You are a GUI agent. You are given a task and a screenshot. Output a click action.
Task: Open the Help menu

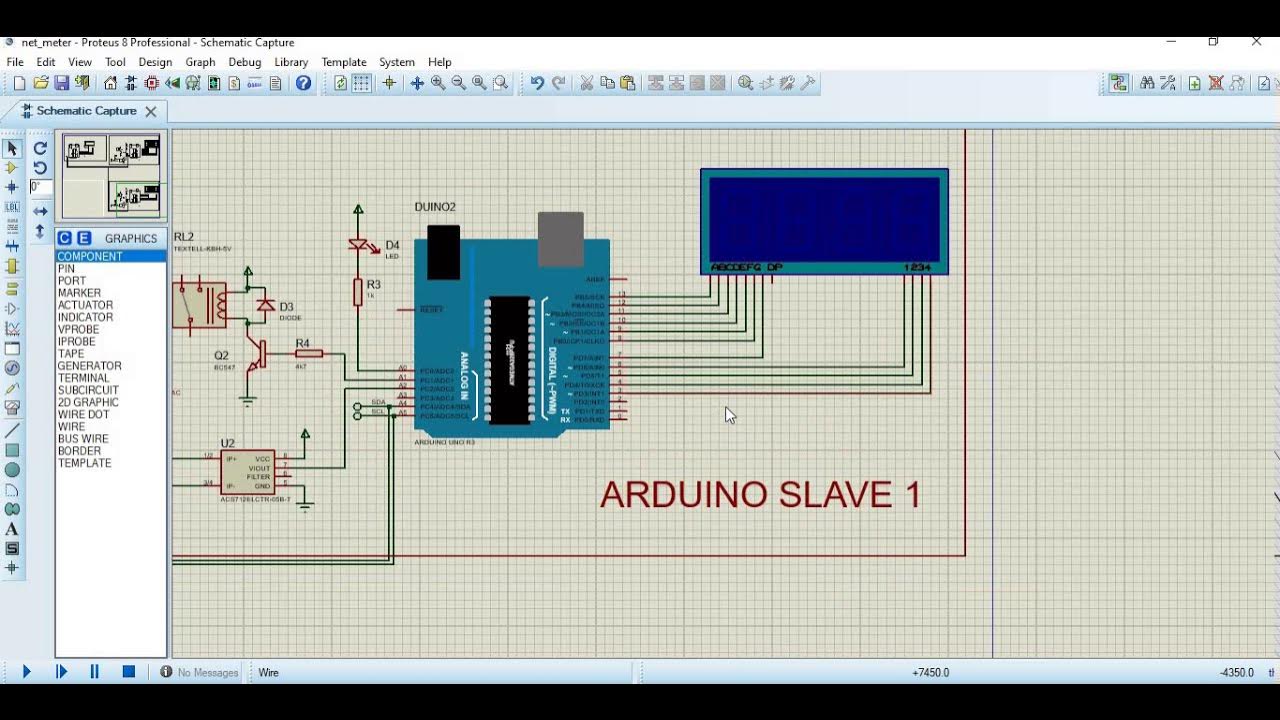440,62
